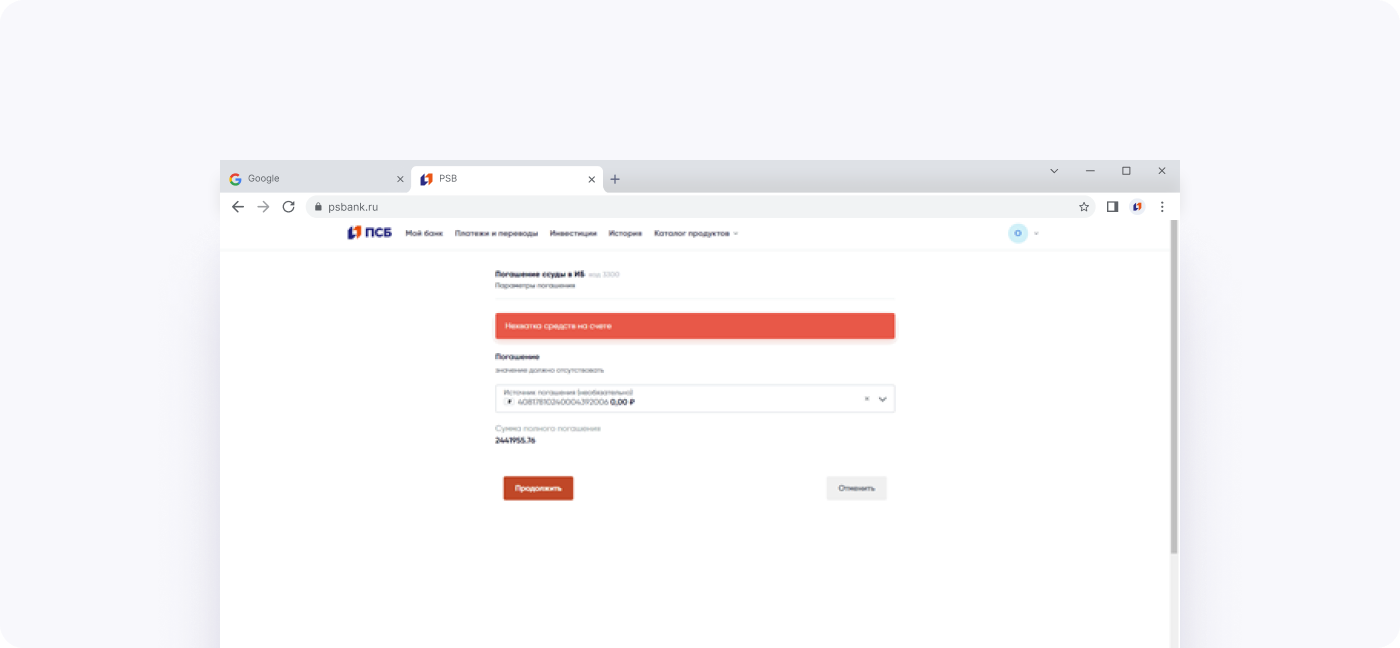Open the profile dropdown arrow beside avatar

tap(1036, 233)
